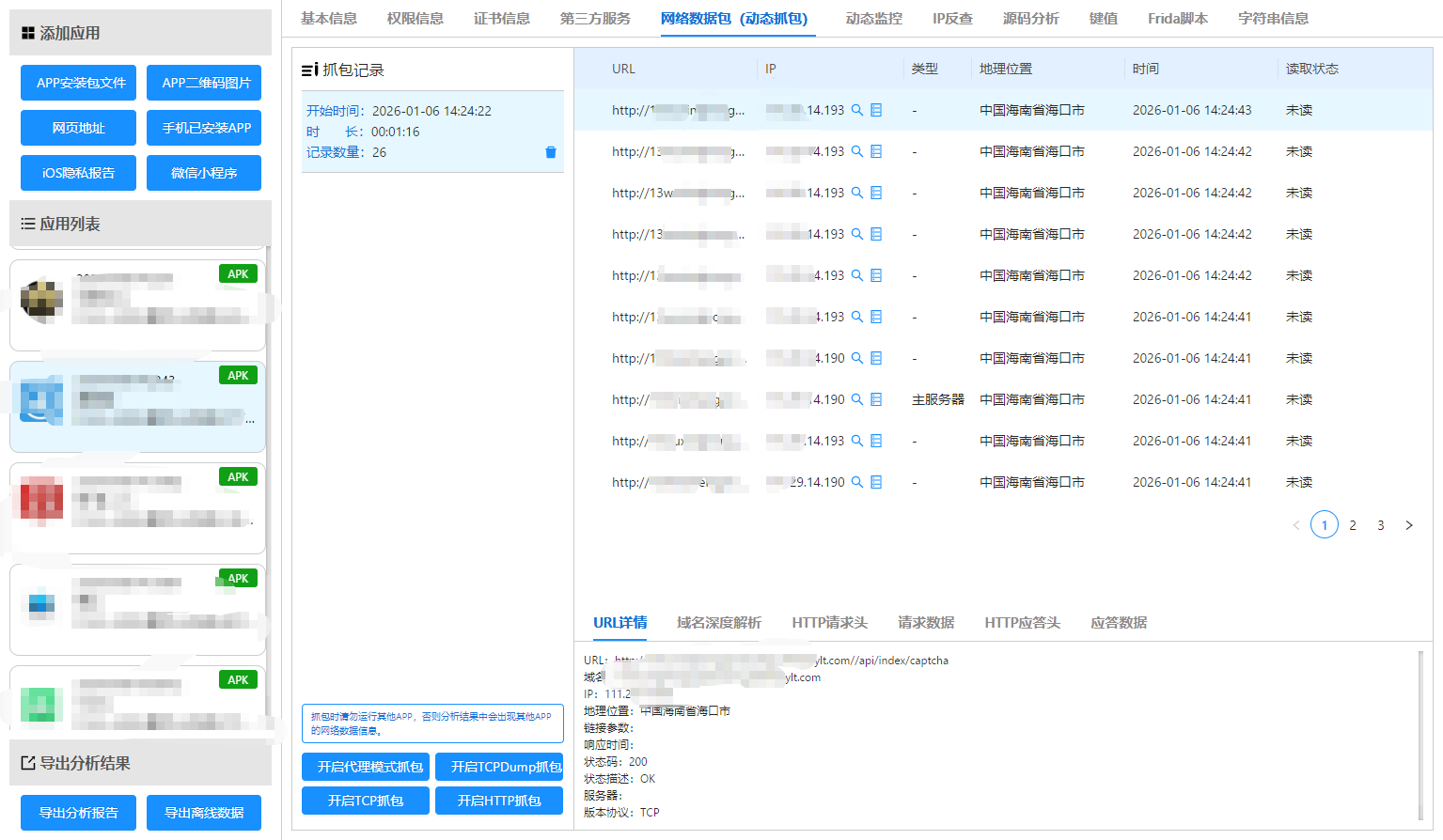Click 导出分析报告 button
Image resolution: width=1443 pixels, height=840 pixels.
click(78, 813)
